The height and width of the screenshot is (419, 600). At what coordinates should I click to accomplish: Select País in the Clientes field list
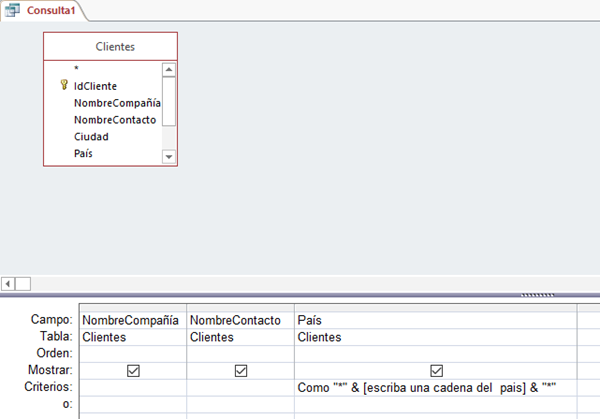tap(83, 153)
